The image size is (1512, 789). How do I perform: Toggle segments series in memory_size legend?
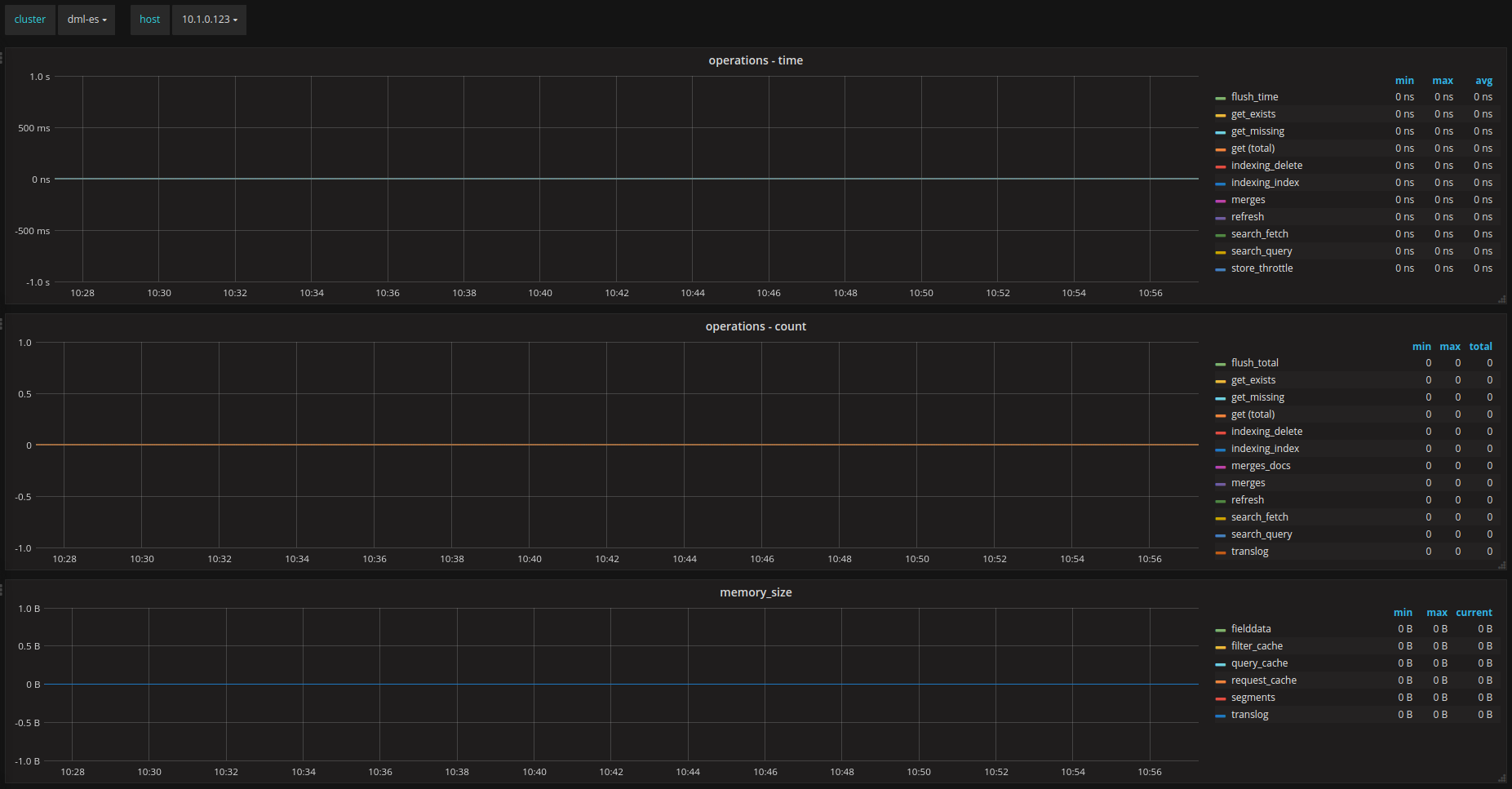(x=1253, y=698)
